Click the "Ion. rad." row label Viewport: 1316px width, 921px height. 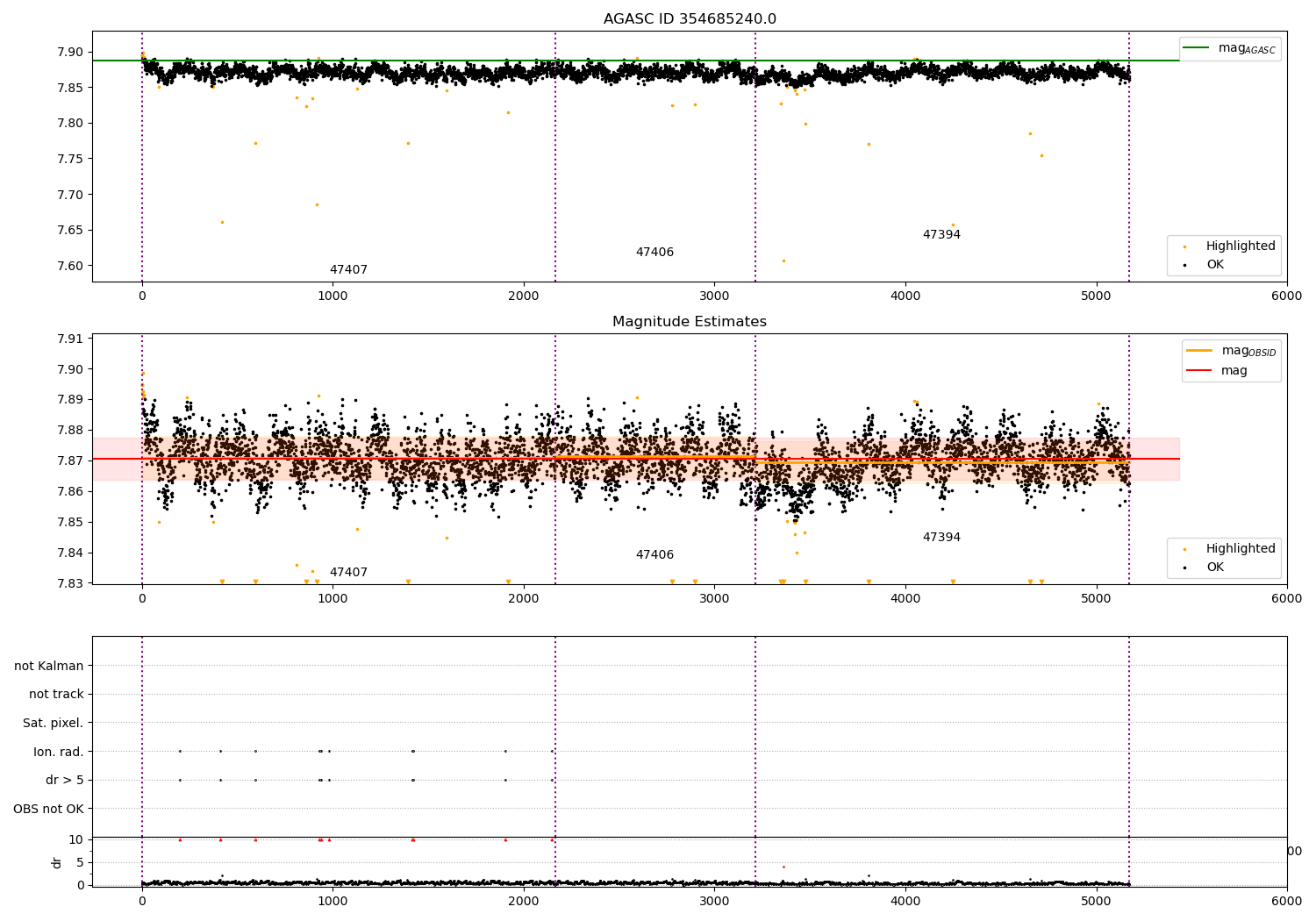coord(59,752)
